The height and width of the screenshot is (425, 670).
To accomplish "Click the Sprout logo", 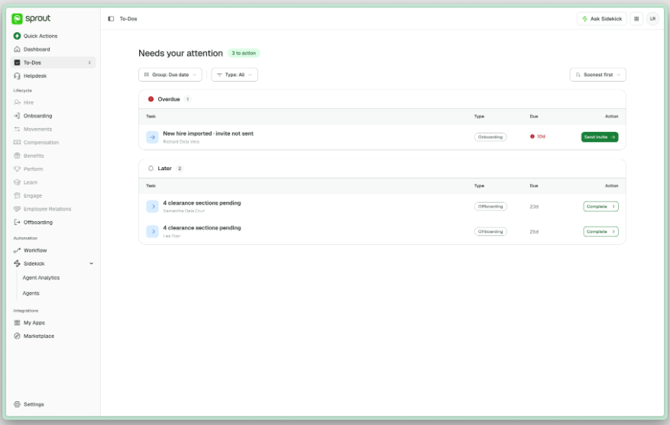I will click(31, 18).
